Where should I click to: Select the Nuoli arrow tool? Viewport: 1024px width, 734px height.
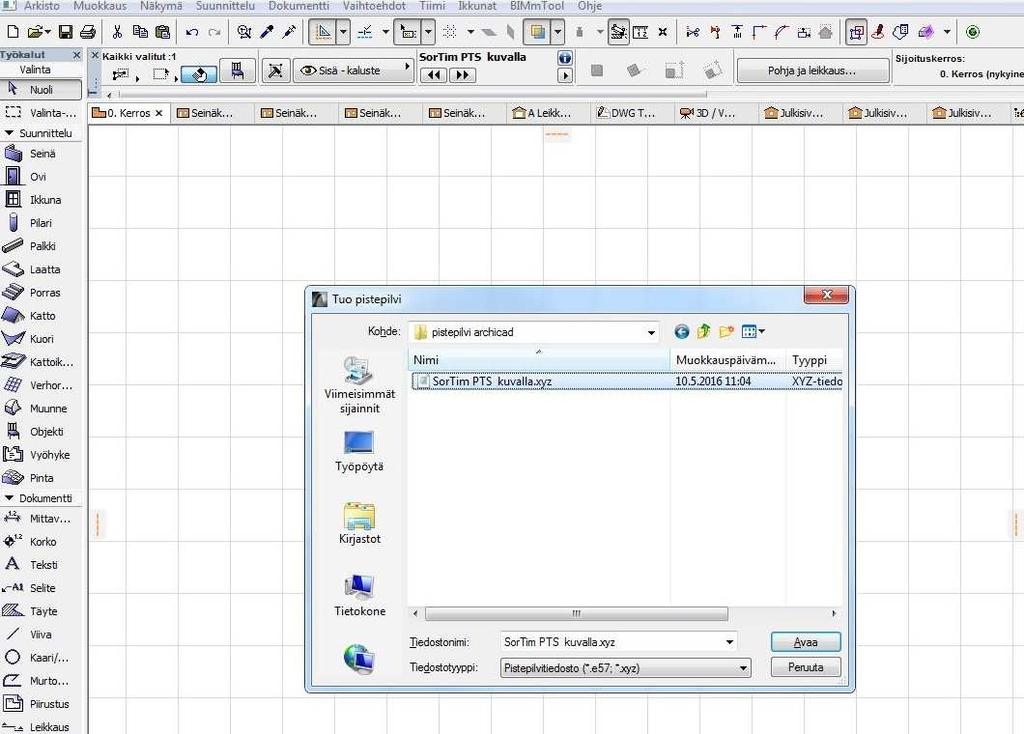coord(40,89)
